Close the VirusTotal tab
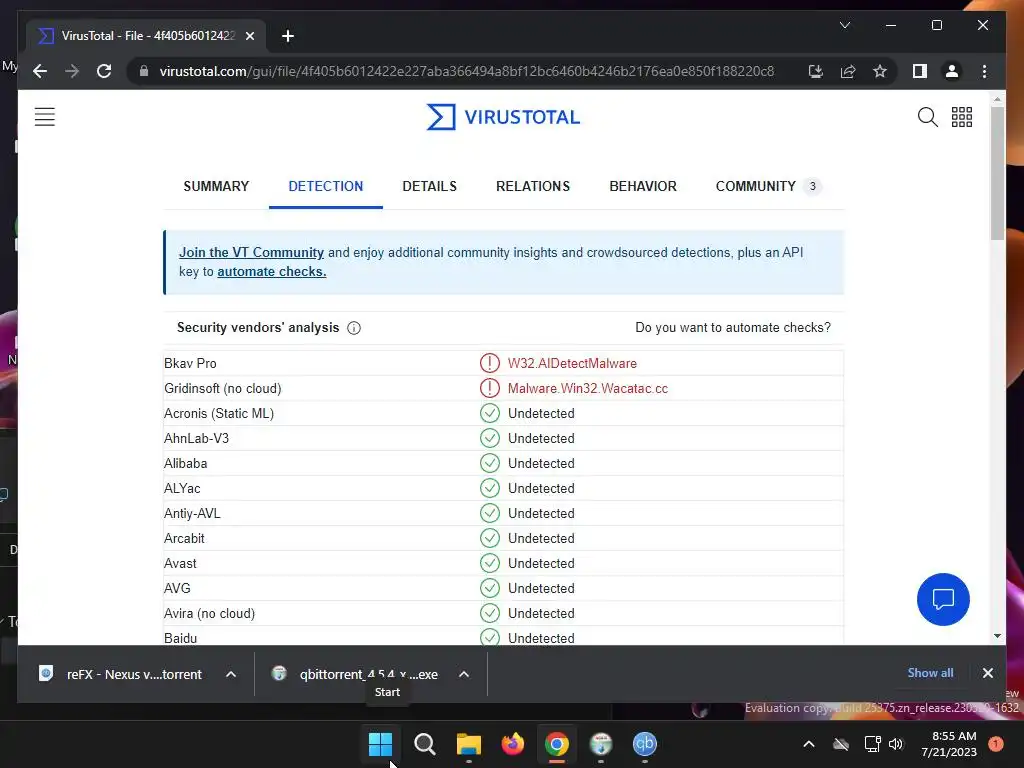1024x768 pixels. click(x=249, y=36)
